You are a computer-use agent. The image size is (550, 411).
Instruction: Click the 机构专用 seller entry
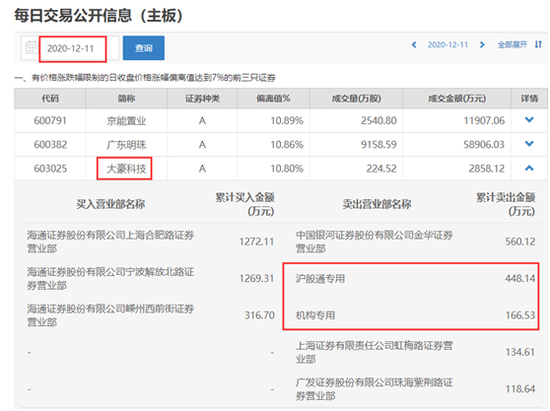coord(315,316)
